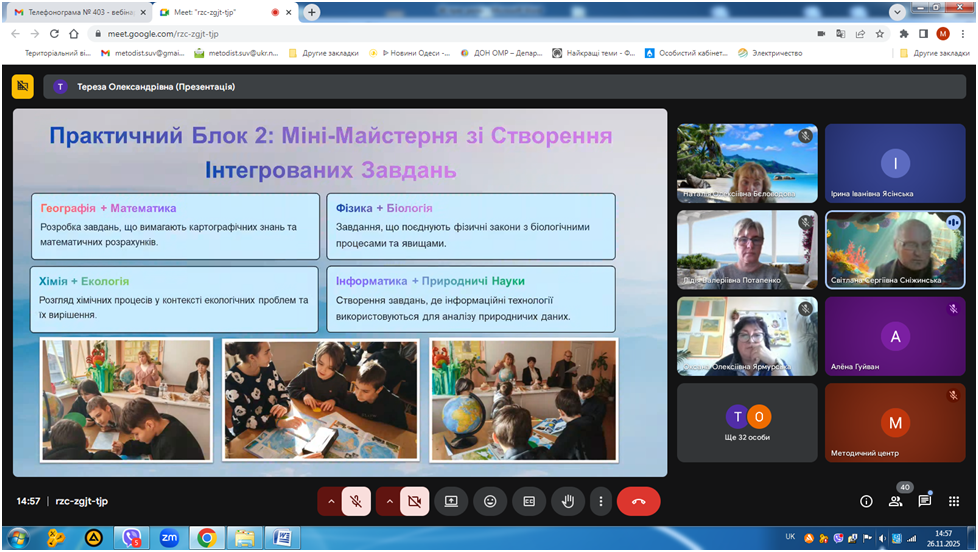The width and height of the screenshot is (978, 552).
Task: Expand the camera video settings arrow
Action: pos(387,501)
